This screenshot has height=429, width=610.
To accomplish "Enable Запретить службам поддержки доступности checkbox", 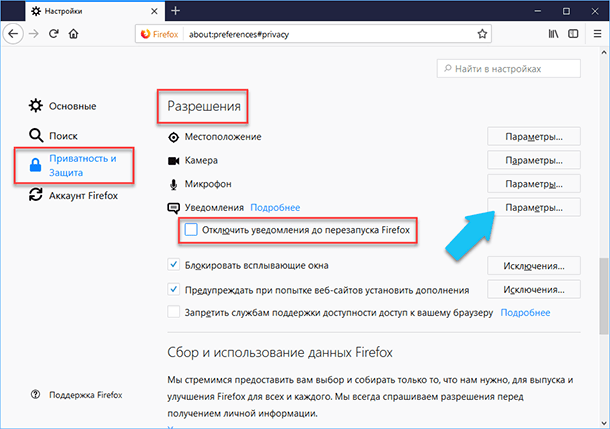I will (x=174, y=312).
